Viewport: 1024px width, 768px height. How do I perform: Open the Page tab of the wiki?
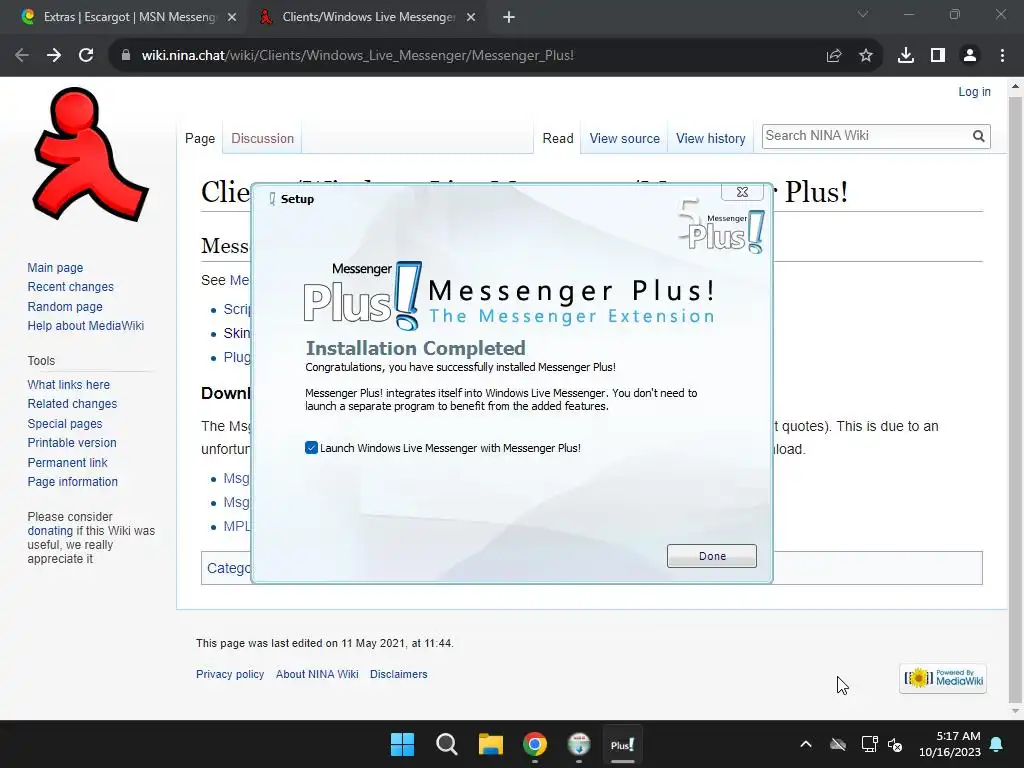point(200,138)
